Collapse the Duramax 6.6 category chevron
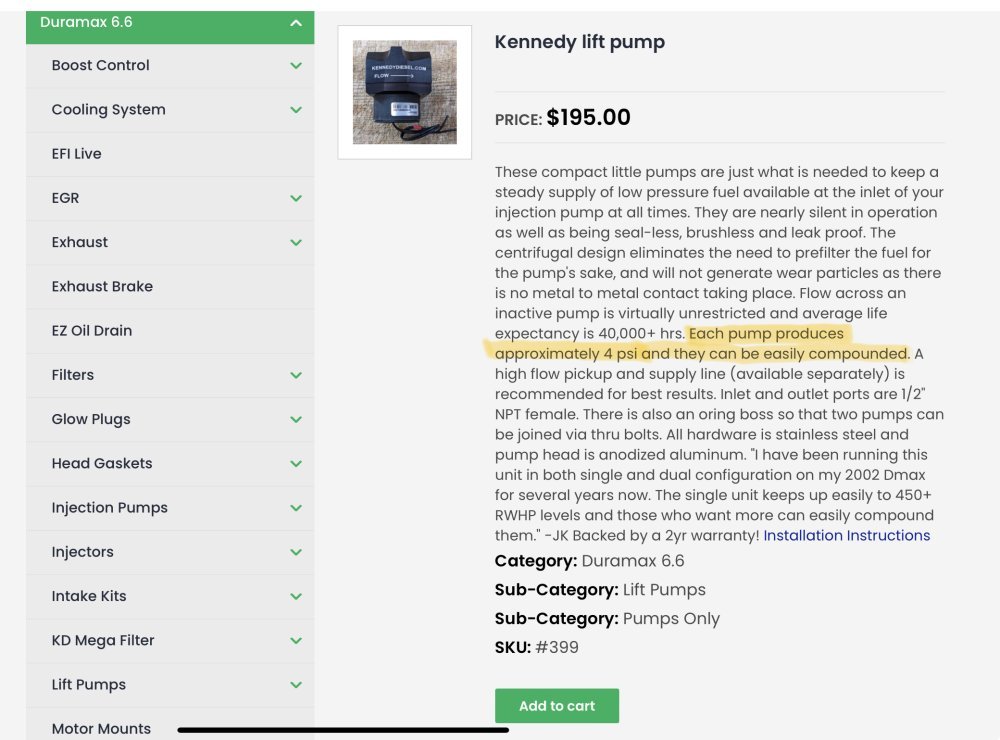The image size is (1000, 740). click(296, 22)
